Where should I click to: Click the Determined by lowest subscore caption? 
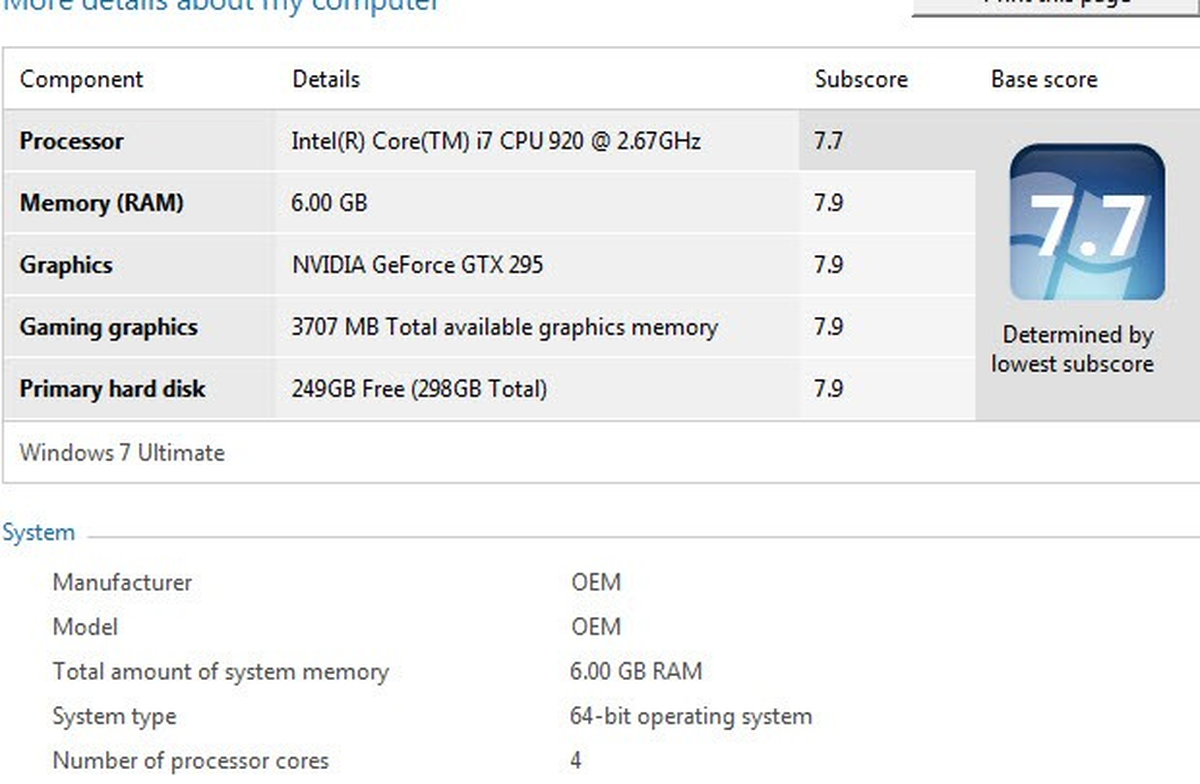1073,349
